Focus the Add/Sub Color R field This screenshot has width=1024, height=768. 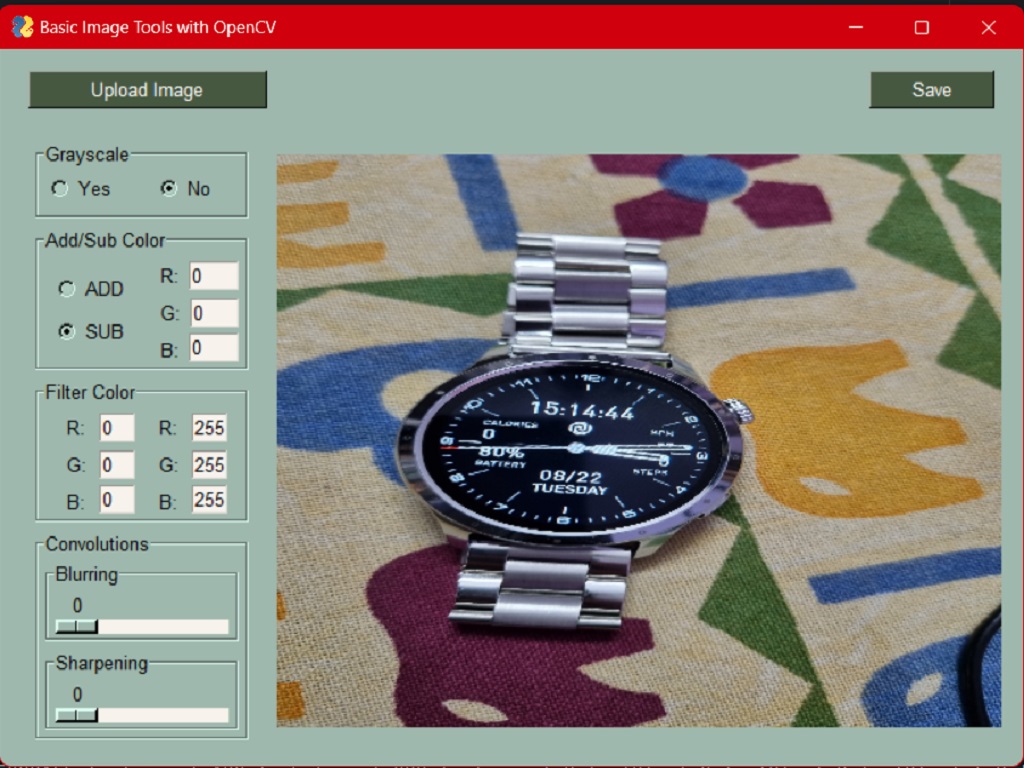[x=214, y=276]
